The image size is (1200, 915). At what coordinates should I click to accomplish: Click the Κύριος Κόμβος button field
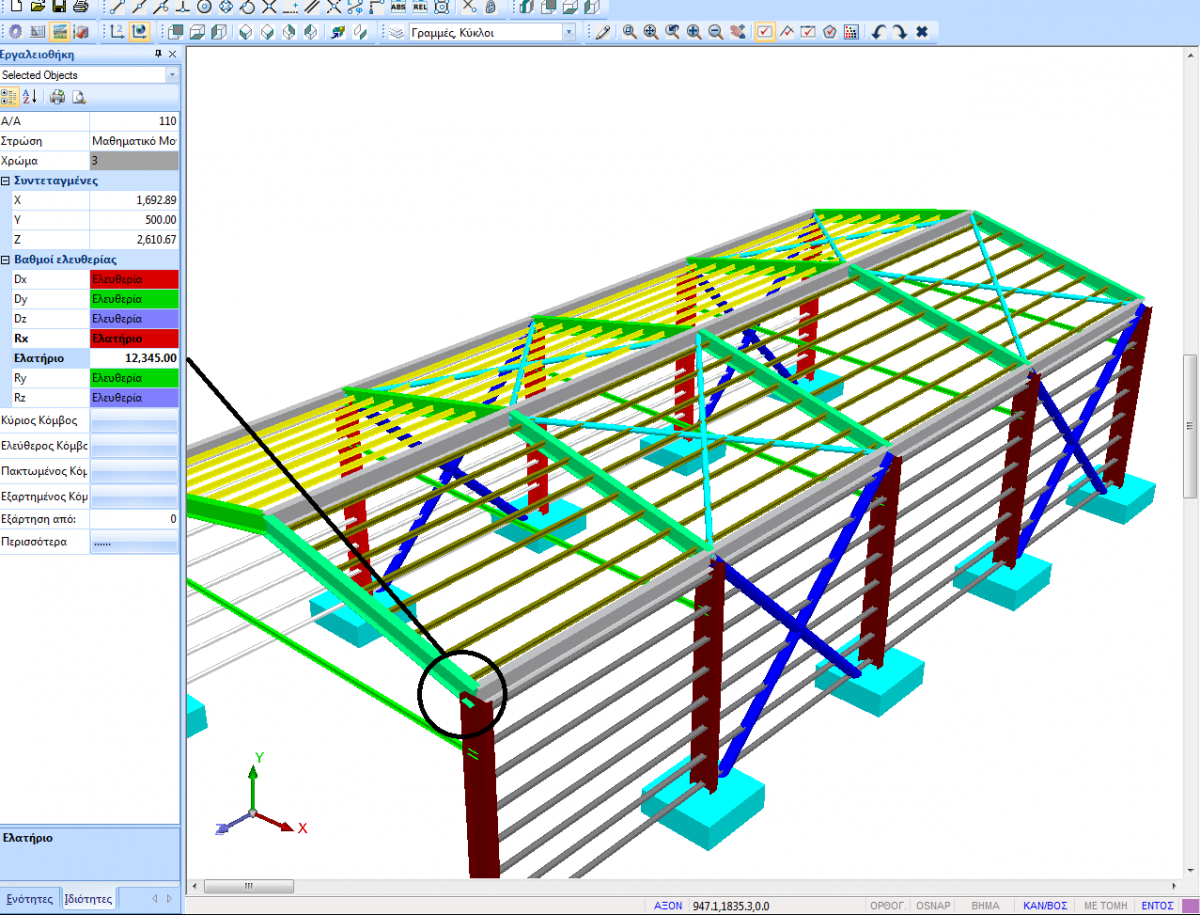(x=134, y=421)
